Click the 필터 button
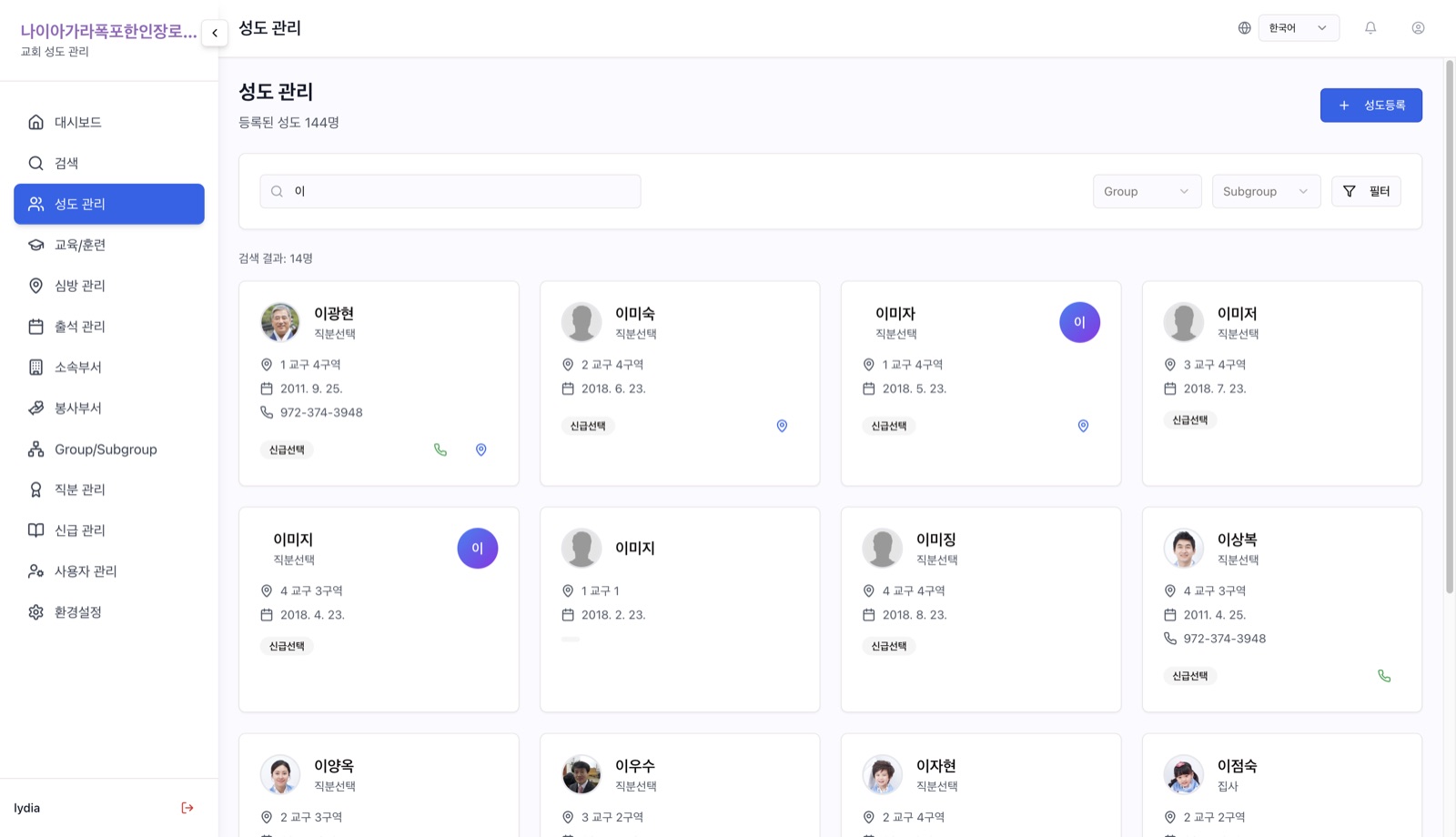Screen dimensions: 1456x837 [1366, 191]
